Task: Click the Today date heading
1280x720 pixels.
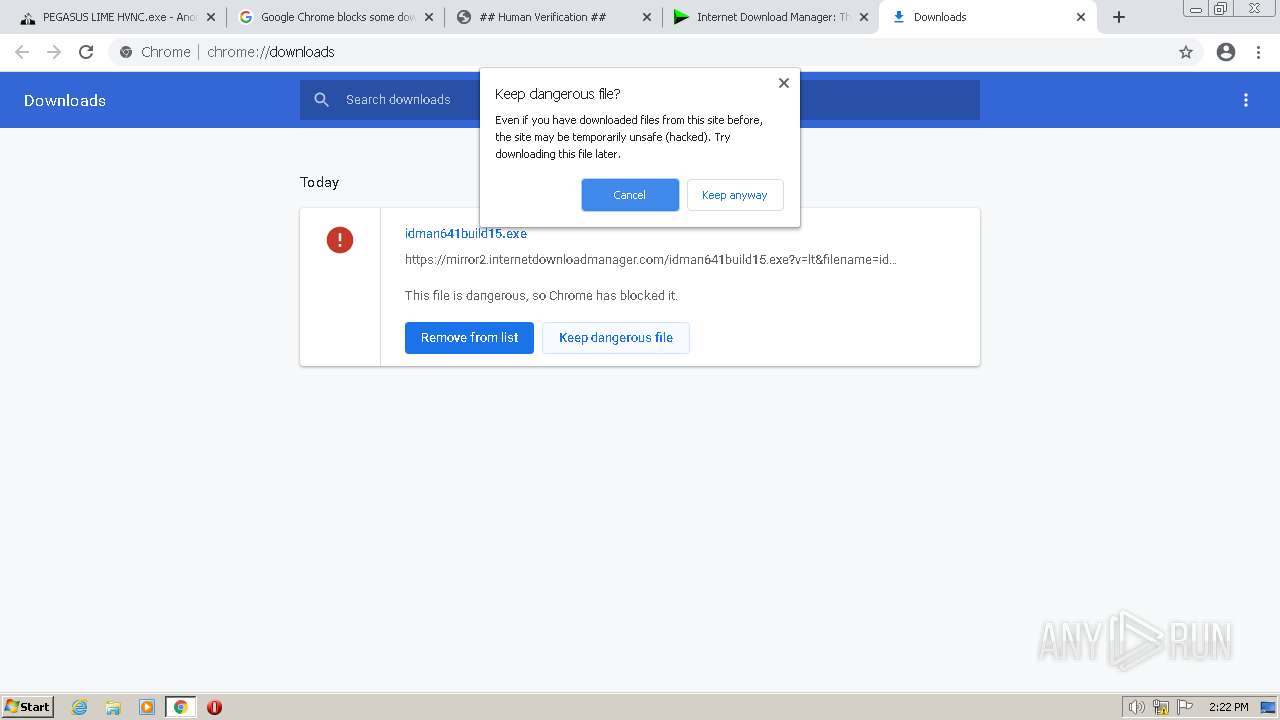Action: pyautogui.click(x=319, y=182)
